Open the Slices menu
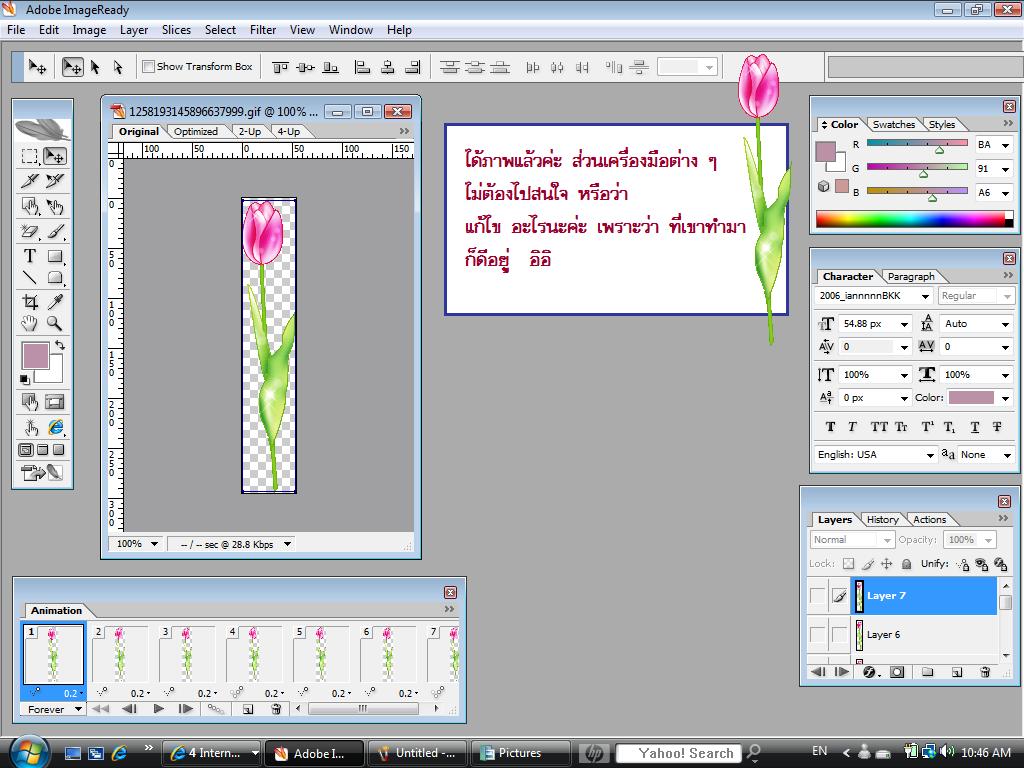The width and height of the screenshot is (1024, 768). [176, 30]
